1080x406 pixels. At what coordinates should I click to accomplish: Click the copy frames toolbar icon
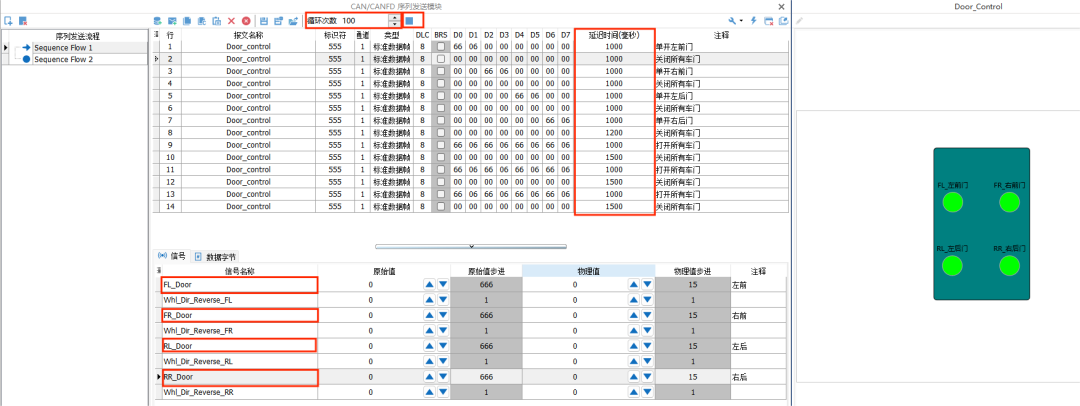[187, 21]
